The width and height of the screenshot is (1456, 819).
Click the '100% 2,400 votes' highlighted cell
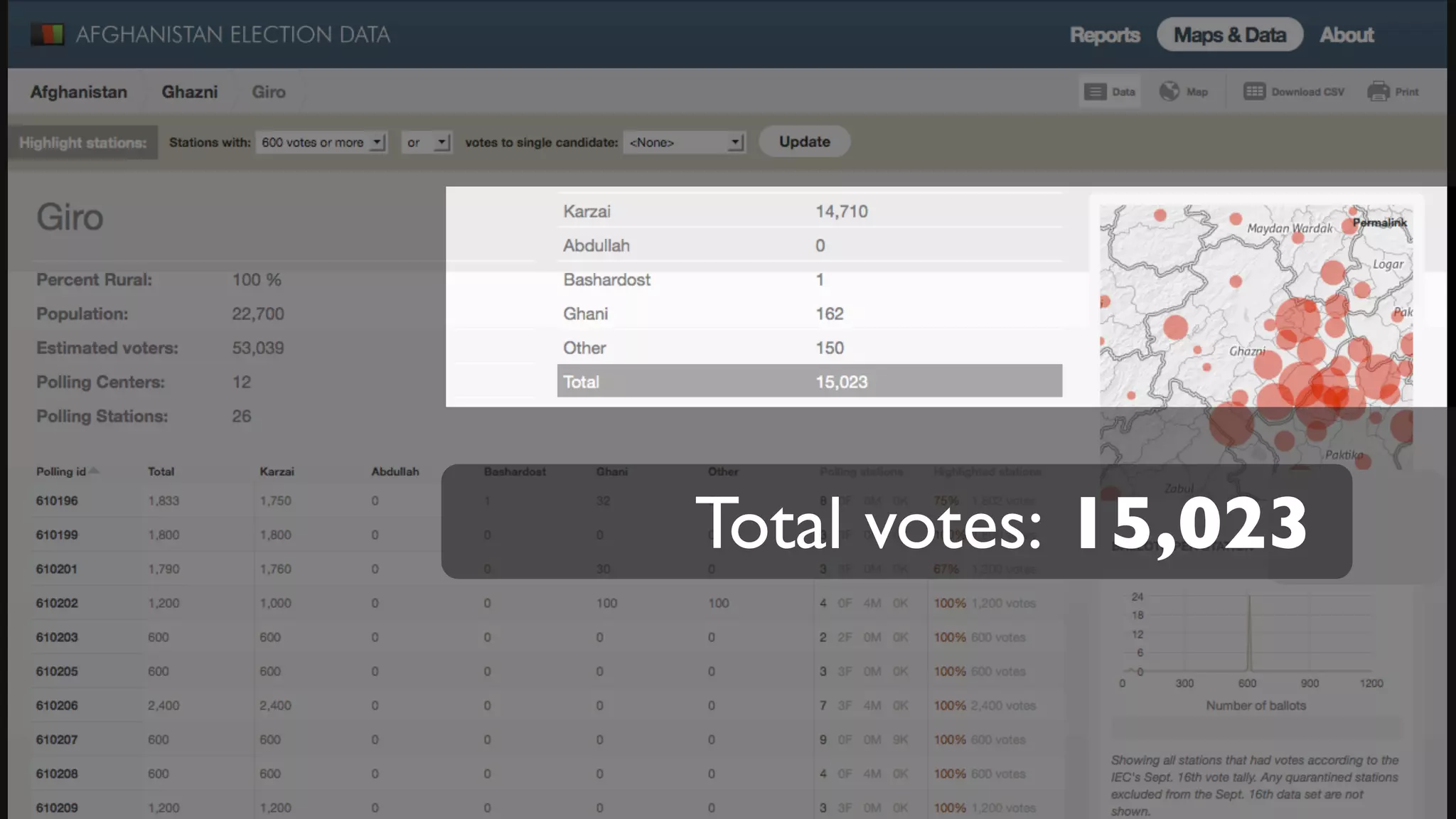pos(985,705)
